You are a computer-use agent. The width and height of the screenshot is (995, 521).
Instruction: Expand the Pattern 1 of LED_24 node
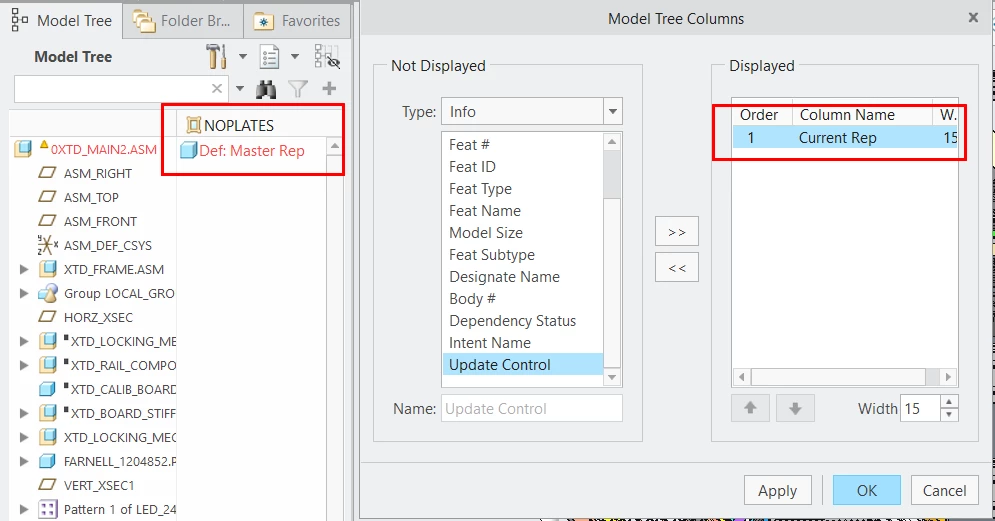point(24,510)
